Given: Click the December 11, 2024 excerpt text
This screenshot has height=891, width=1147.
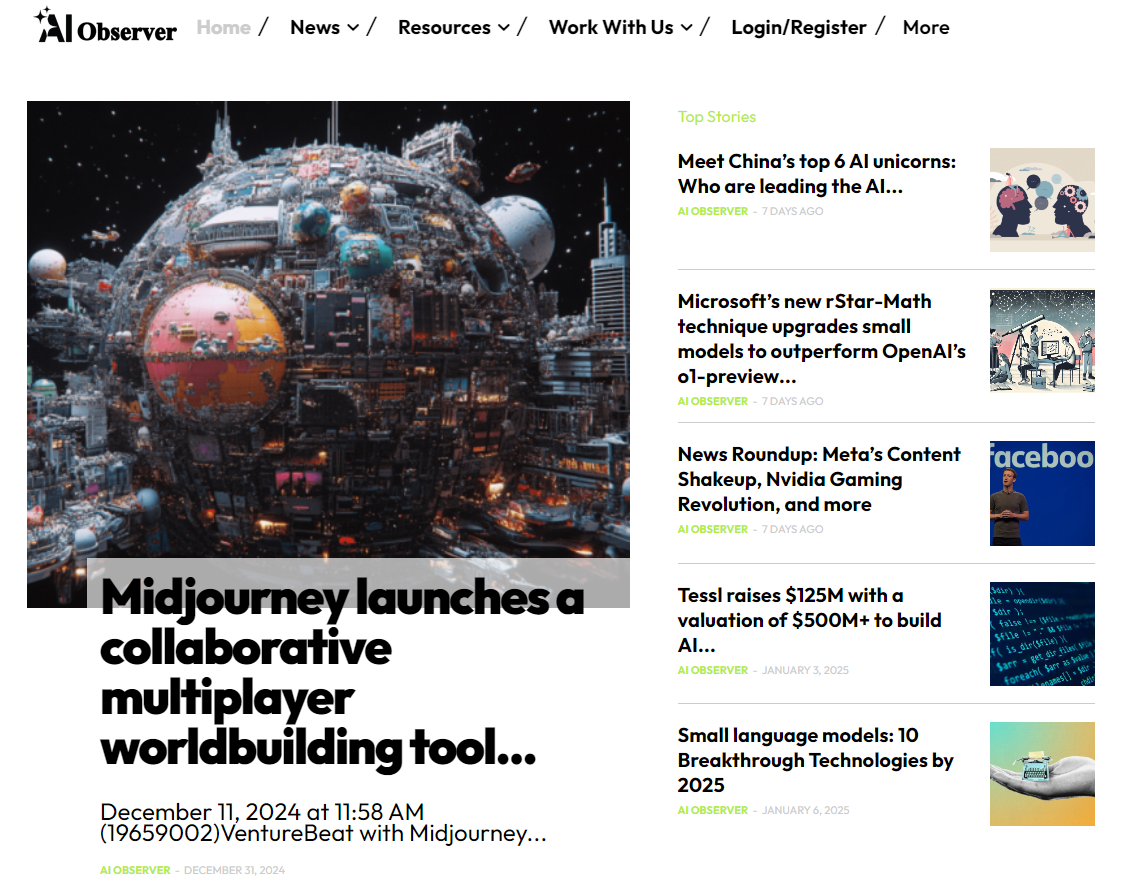Looking at the screenshot, I should [x=323, y=822].
